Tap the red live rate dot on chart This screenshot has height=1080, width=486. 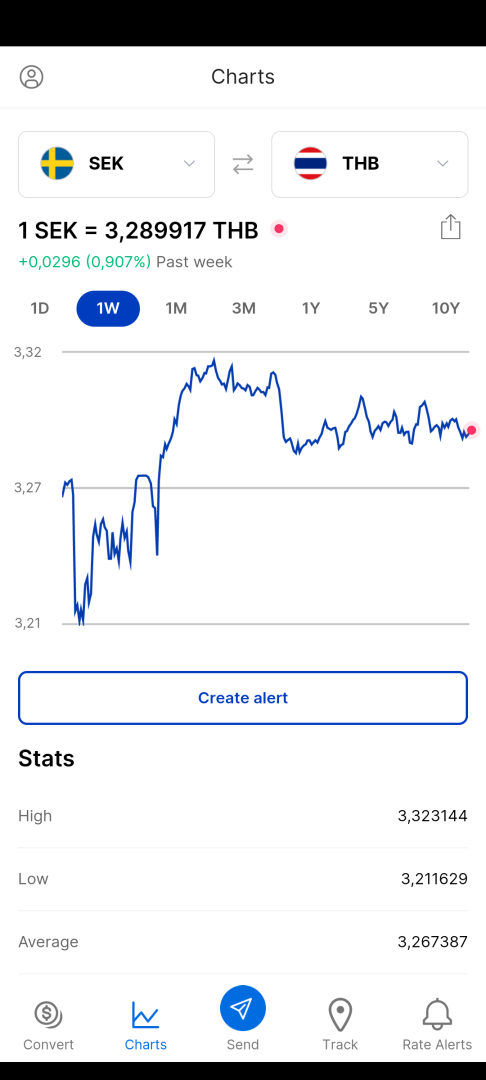pyautogui.click(x=472, y=430)
